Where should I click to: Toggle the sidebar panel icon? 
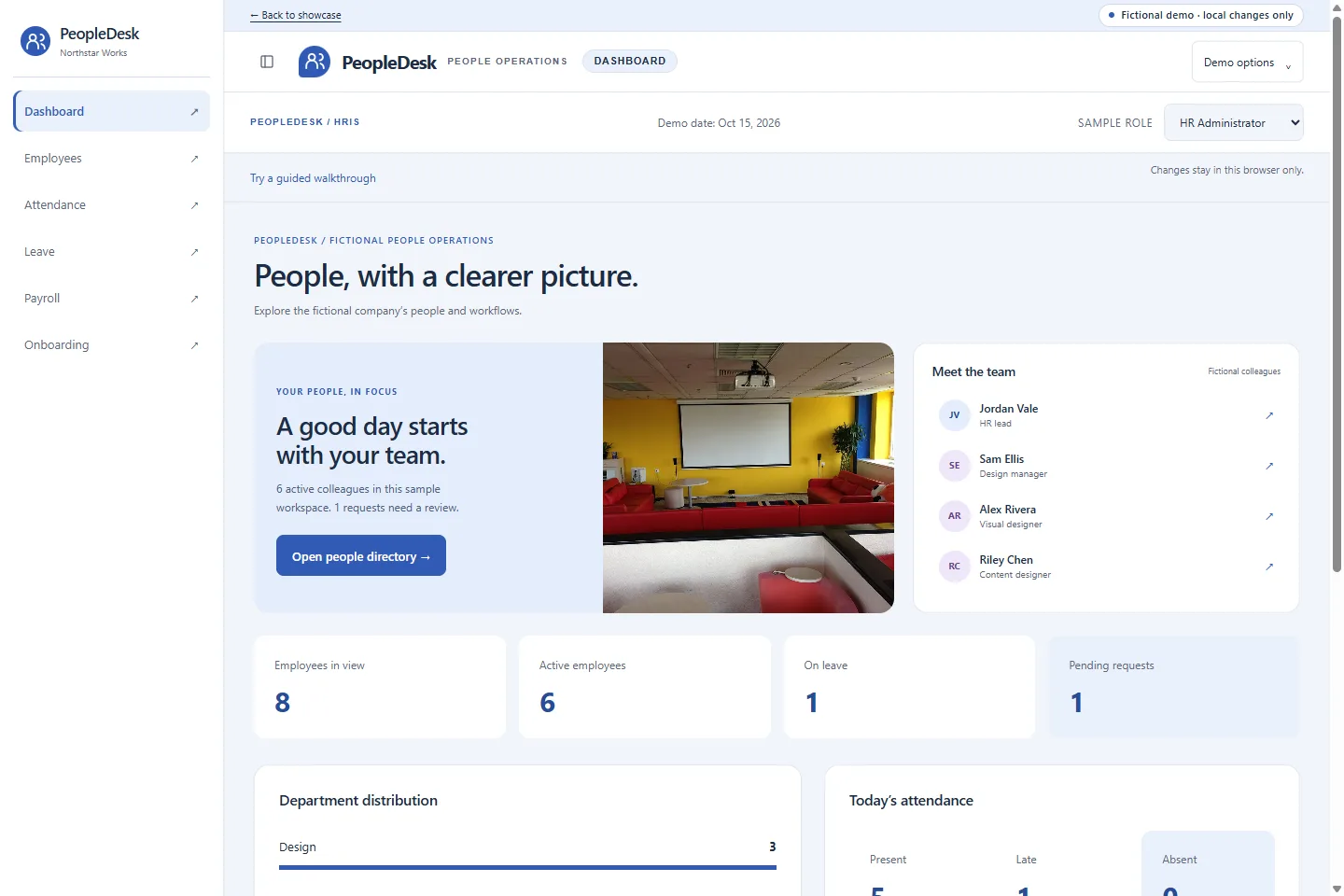click(267, 62)
